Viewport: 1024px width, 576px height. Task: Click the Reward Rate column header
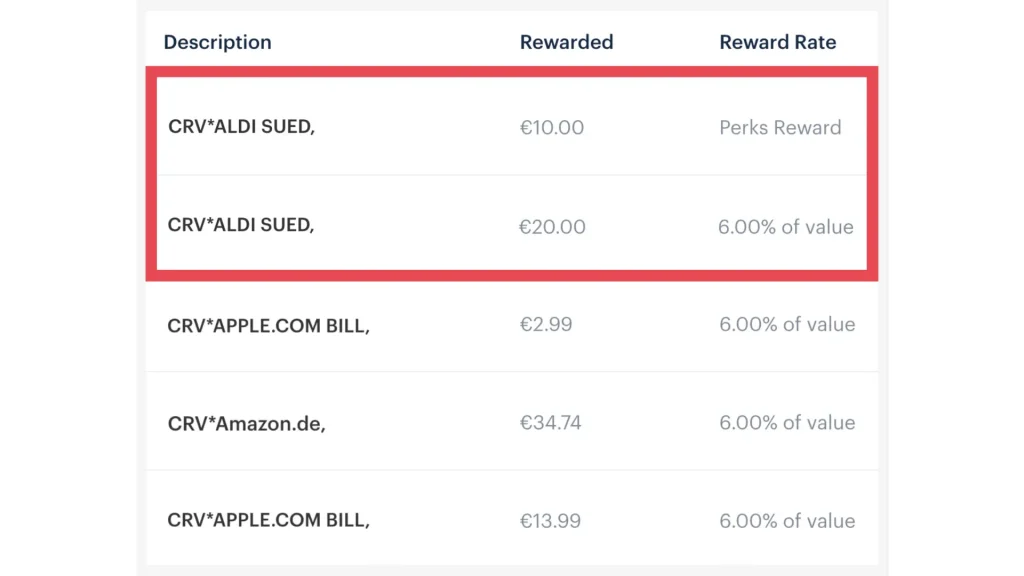pos(777,42)
